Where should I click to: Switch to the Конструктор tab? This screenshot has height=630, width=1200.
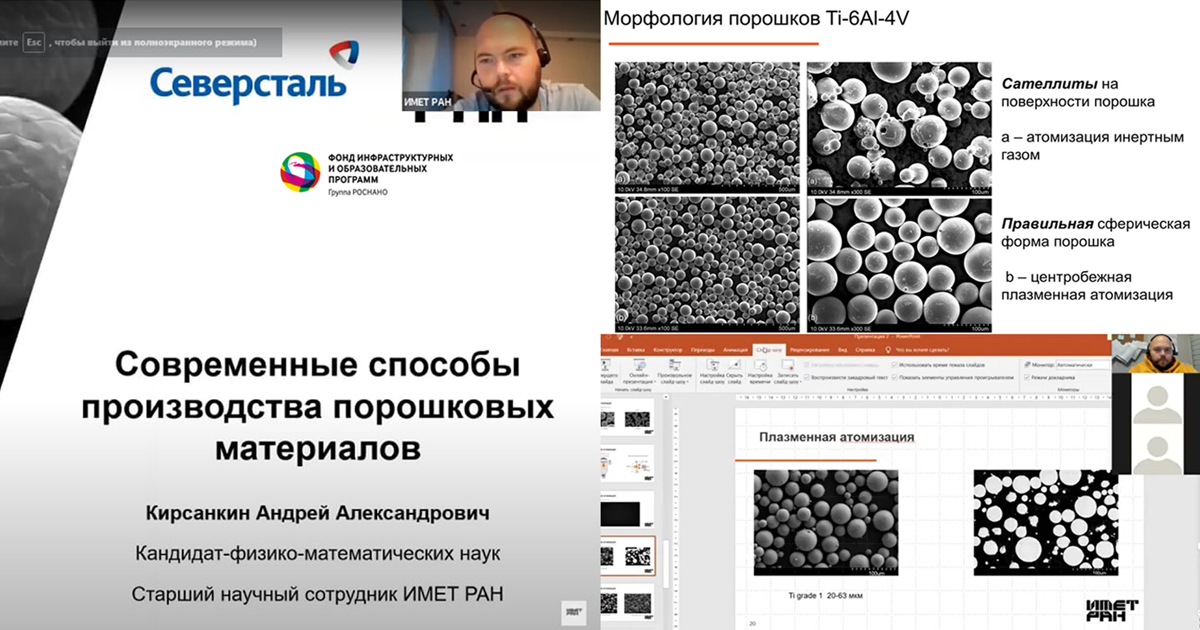coord(666,350)
